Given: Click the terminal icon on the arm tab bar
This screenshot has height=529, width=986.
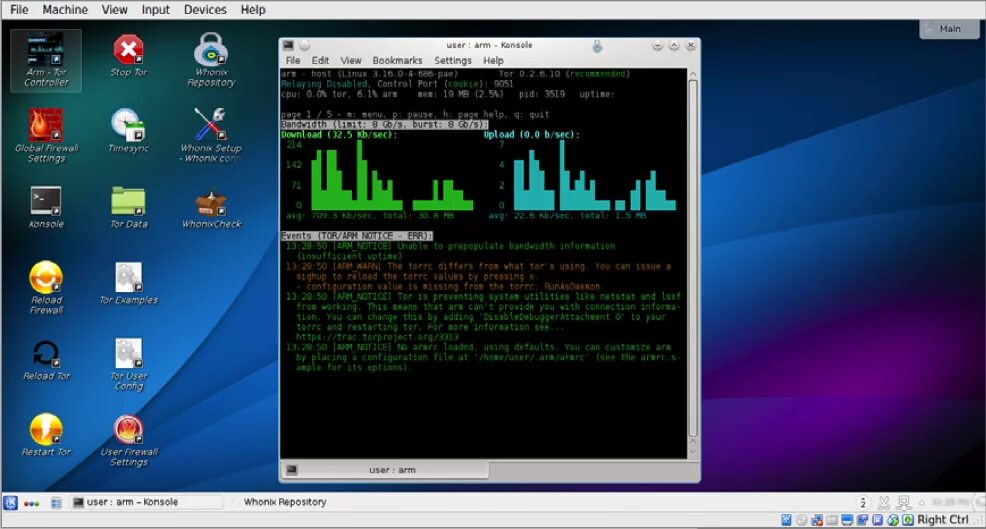Looking at the screenshot, I should click(292, 470).
